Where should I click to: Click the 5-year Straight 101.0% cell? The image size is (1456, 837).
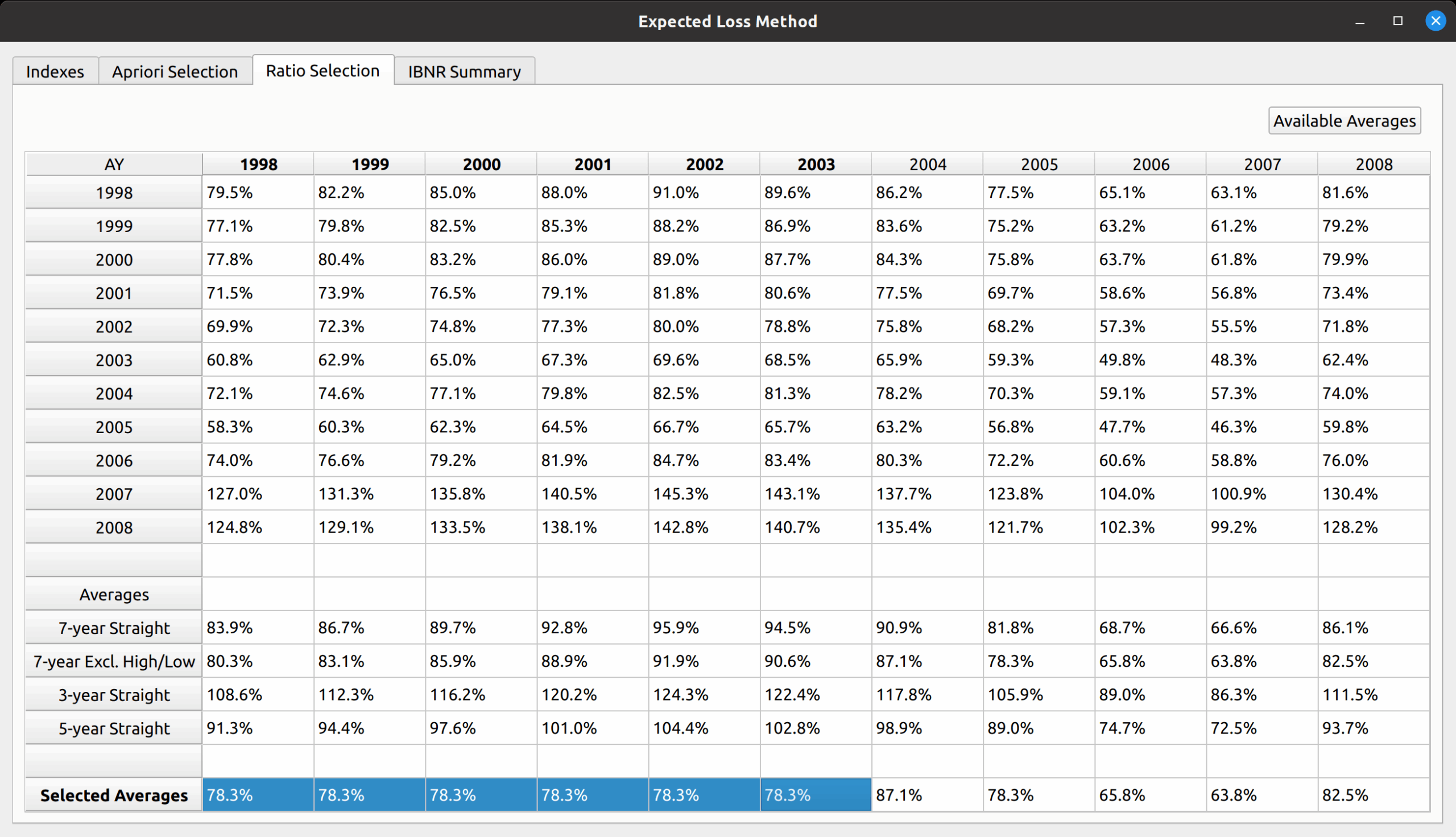(x=593, y=728)
